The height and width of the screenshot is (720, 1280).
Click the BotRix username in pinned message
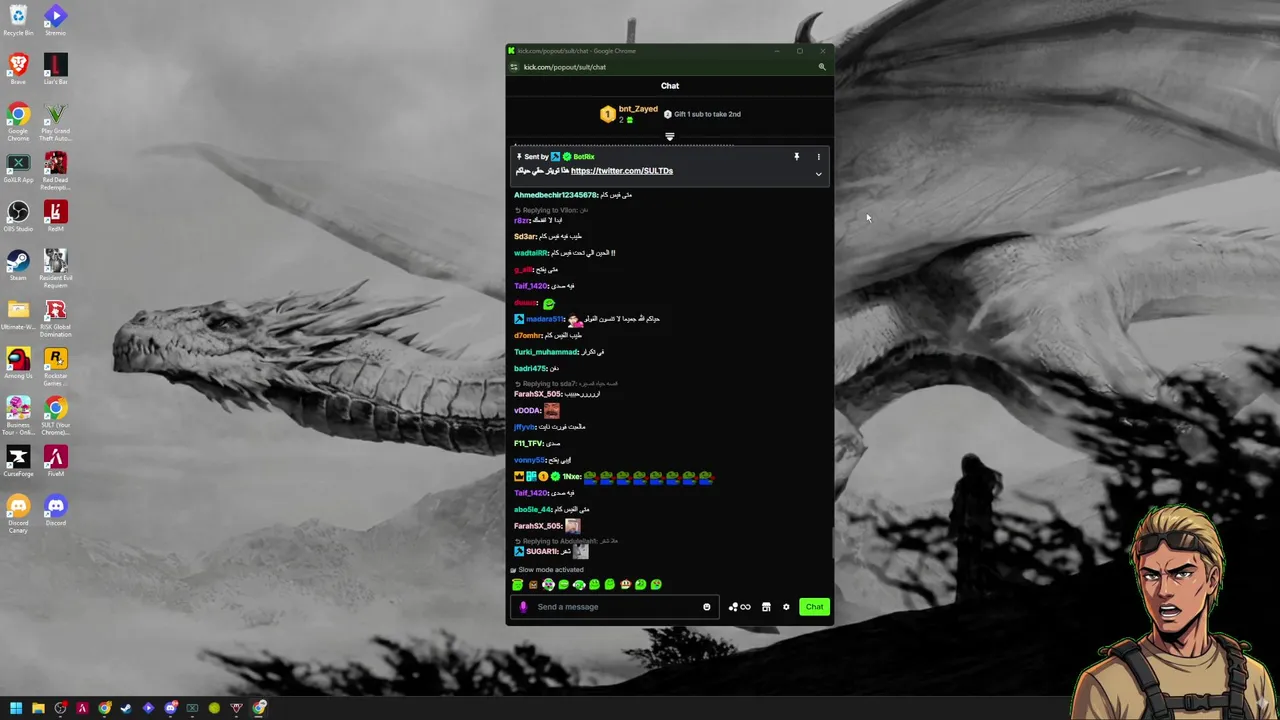click(584, 157)
